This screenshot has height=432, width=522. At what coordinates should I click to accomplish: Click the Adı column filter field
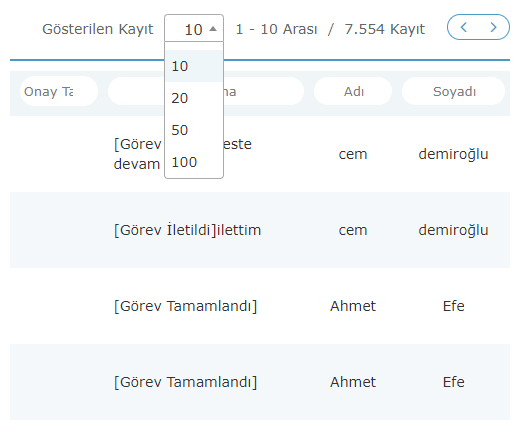click(353, 91)
